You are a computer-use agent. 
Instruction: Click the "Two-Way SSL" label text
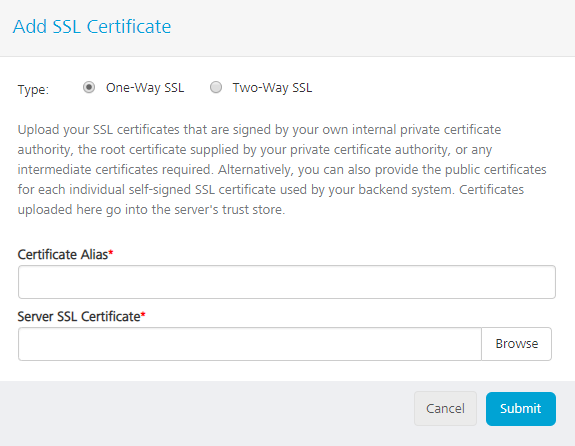tap(272, 88)
